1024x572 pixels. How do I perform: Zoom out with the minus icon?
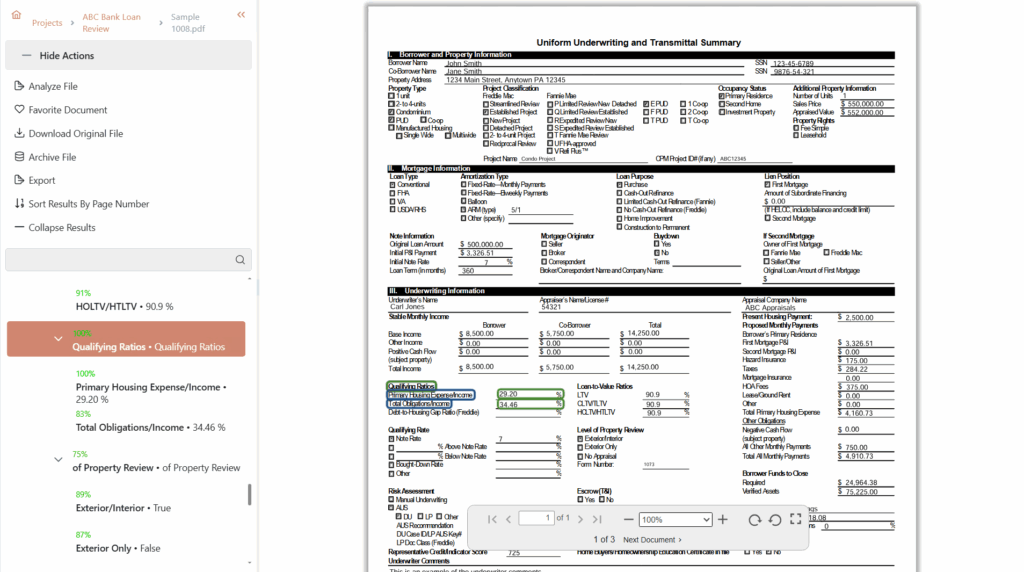[x=629, y=519]
